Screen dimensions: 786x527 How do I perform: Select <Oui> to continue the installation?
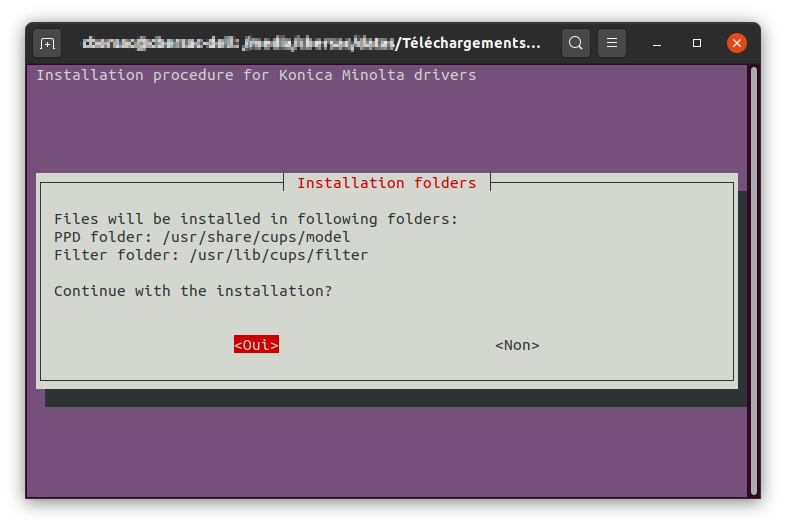[256, 345]
